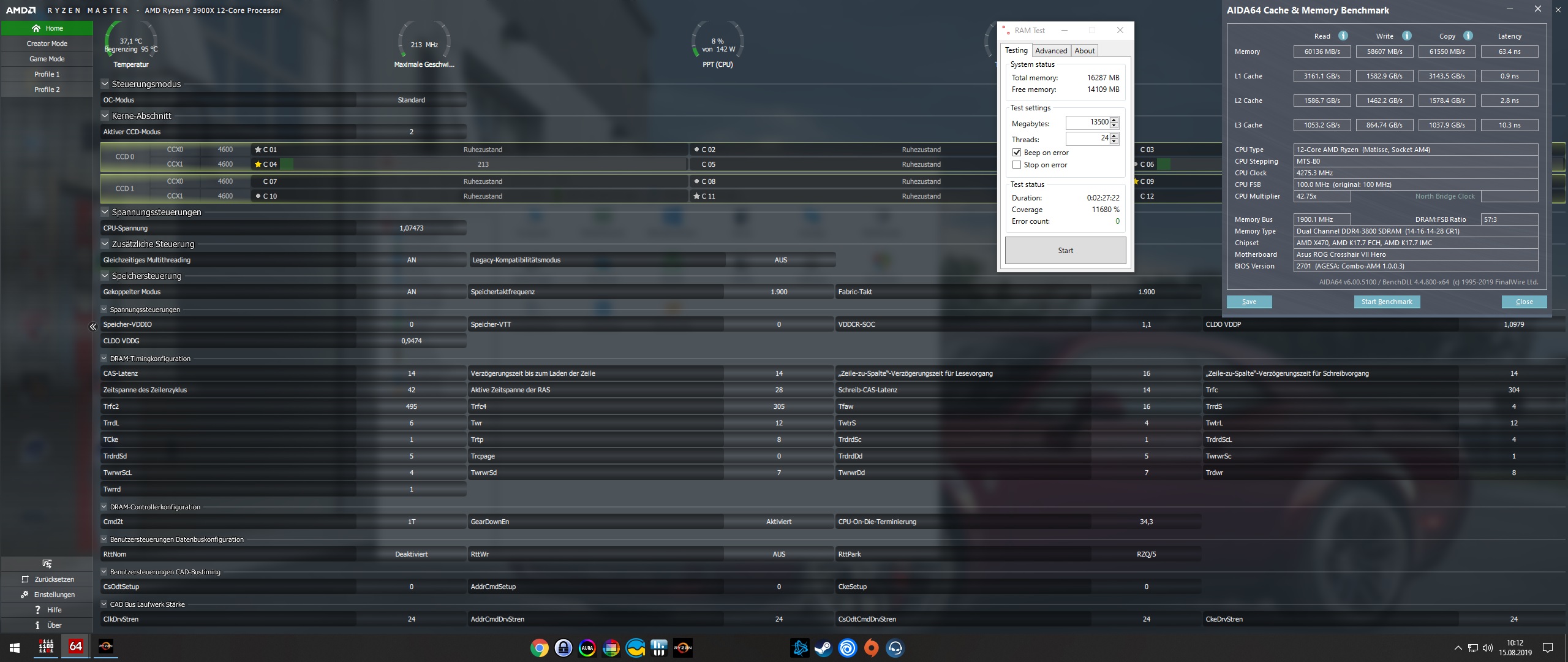Click the Write info icon in AIDA64
The height and width of the screenshot is (662, 1568).
[x=1406, y=36]
